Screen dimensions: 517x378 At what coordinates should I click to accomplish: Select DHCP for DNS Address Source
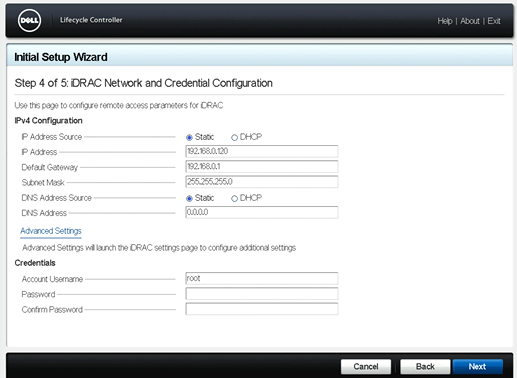[x=234, y=198]
